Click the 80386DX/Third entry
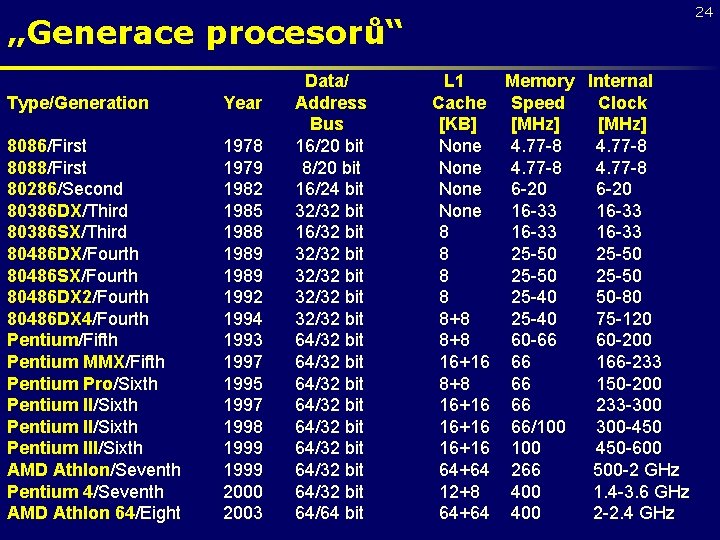The image size is (720, 540). coord(68,211)
